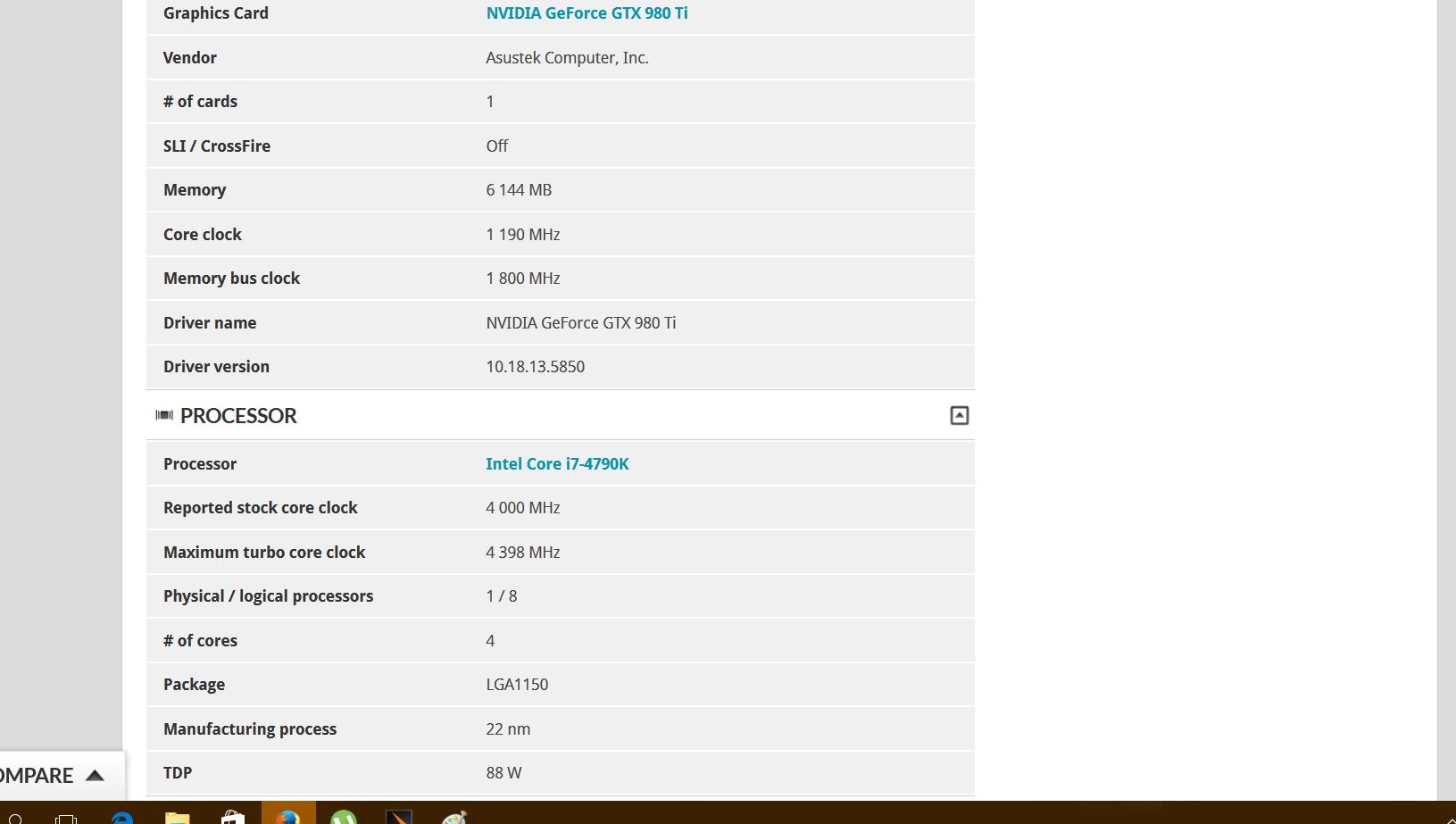Click the 'Processor' row label
1456x824 pixels.
[200, 464]
